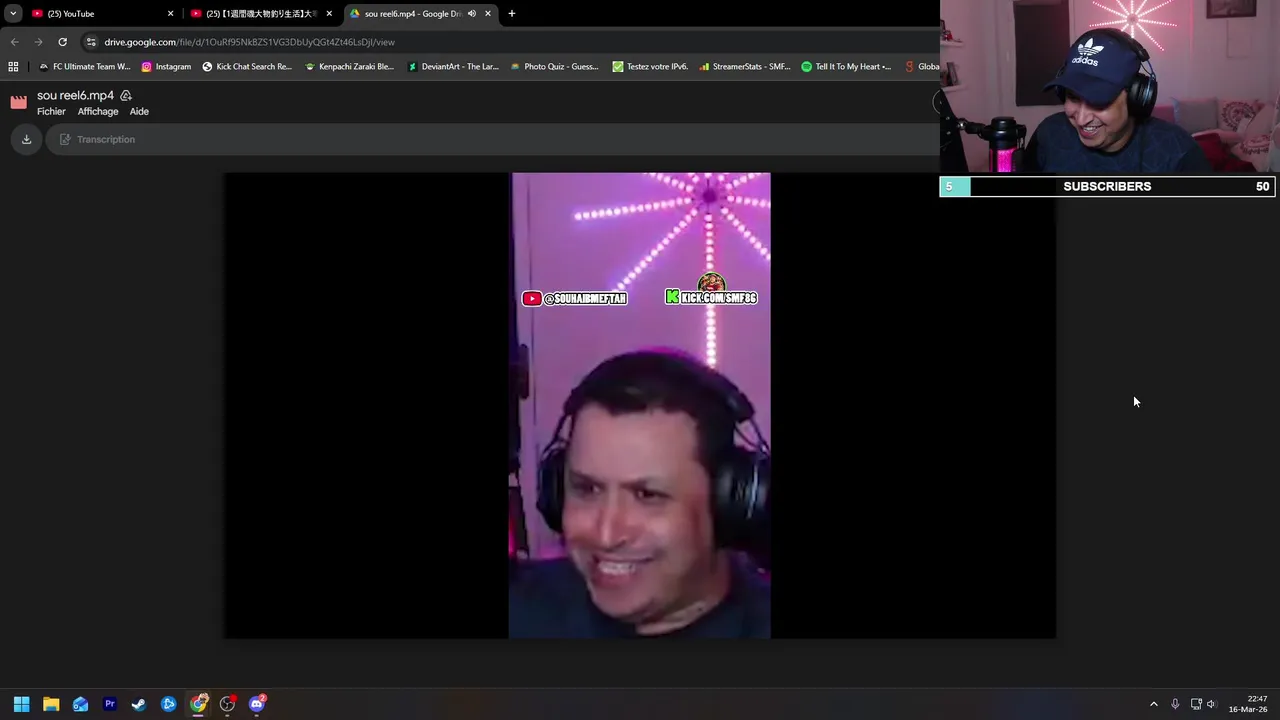Open the network status tray icon
Screen dimensions: 1280x720
[1196, 704]
